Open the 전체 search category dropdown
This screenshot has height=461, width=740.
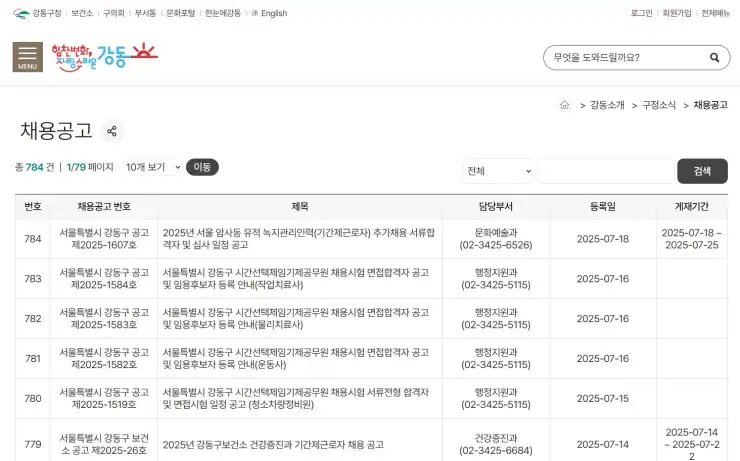[x=499, y=171]
